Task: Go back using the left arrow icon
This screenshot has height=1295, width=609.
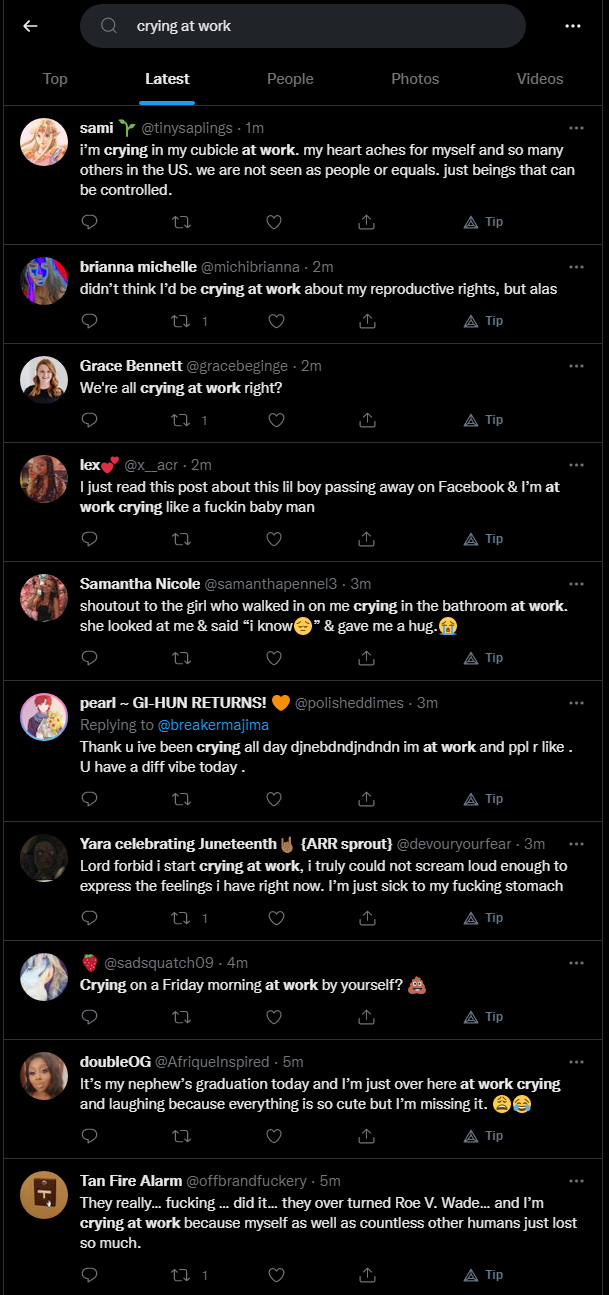Action: click(x=30, y=26)
